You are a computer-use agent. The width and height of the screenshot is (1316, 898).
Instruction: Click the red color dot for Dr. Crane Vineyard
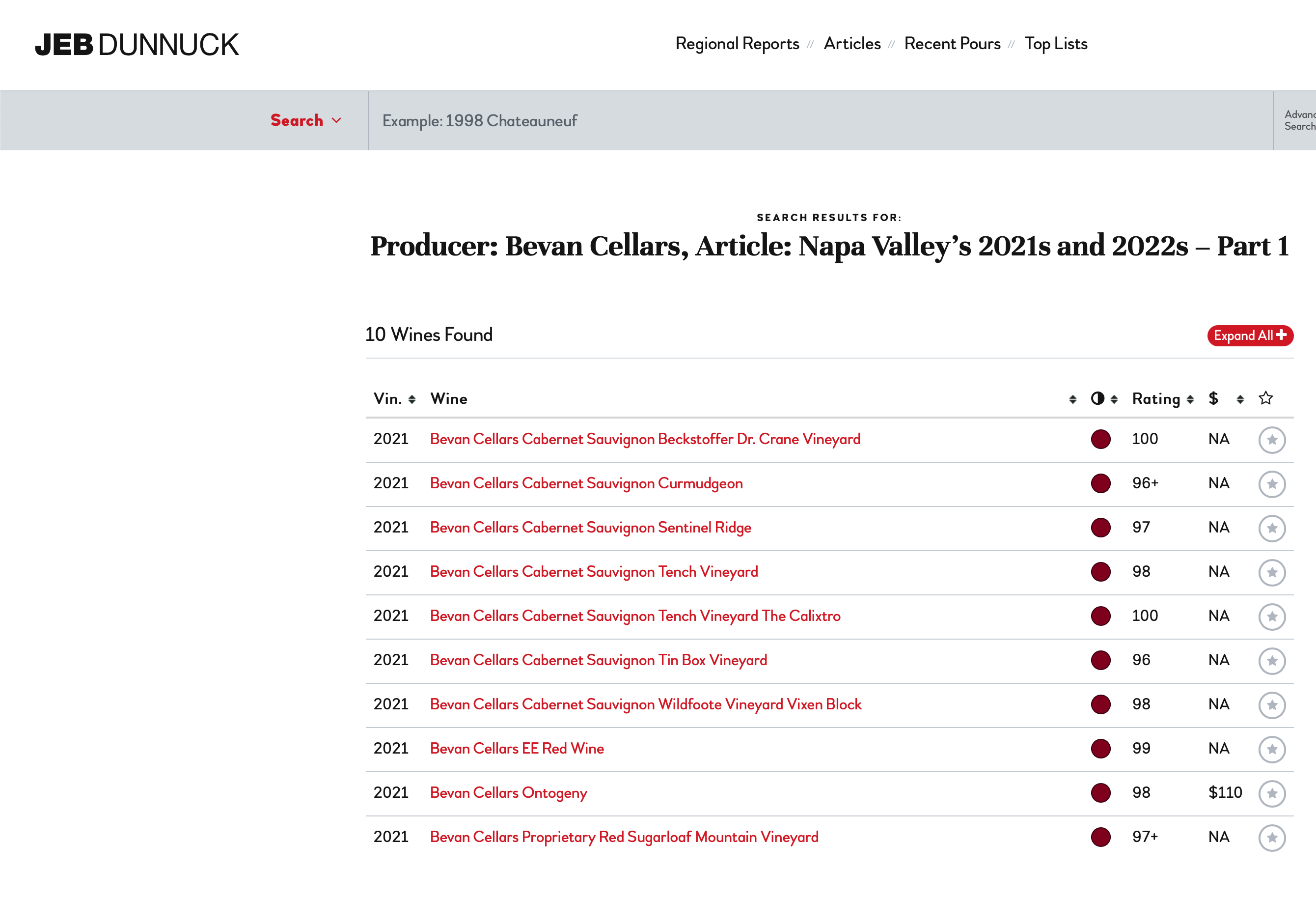[1100, 439]
